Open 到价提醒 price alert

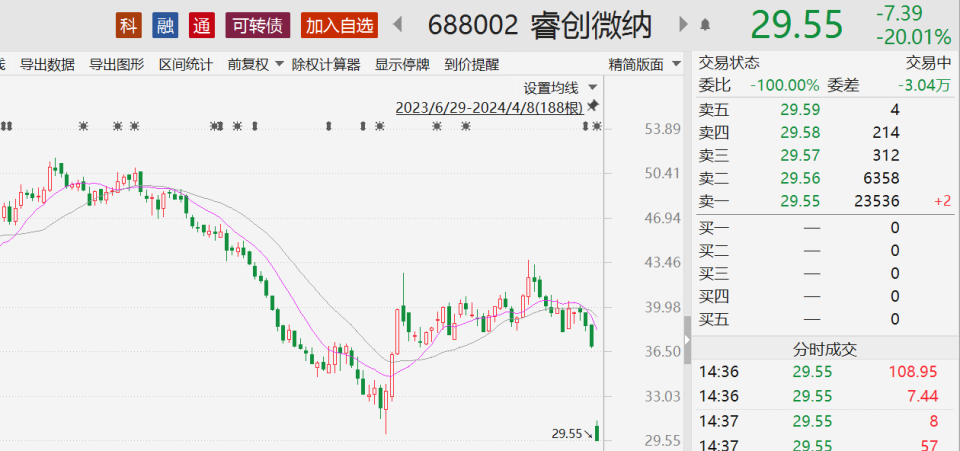[471, 65]
